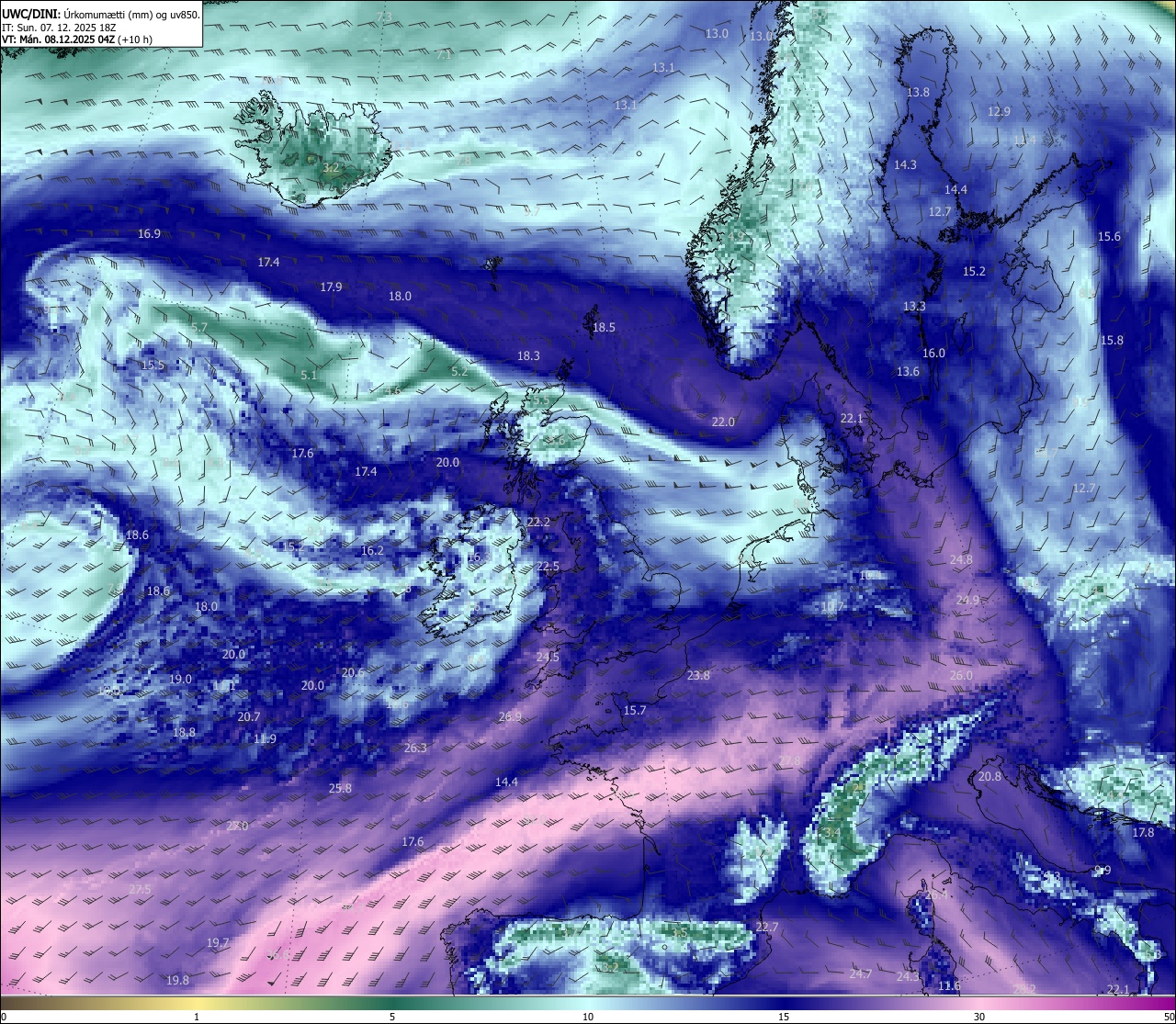Click the 20.7 value label
Viewport: 1176px width, 1024px height.
[x=249, y=717]
